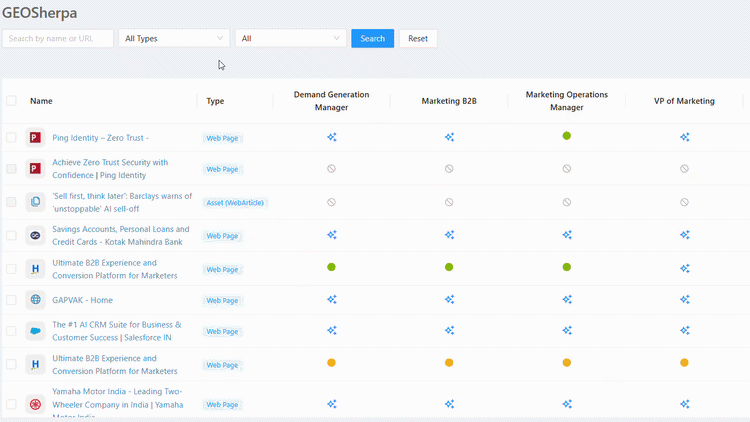Click sparkle icon for Salesforce CRM row under Marketing Operations Manager
Screen dimensions: 750x422
567,331
